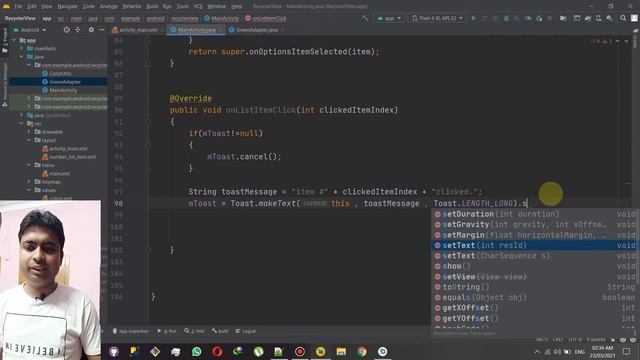Choose getYOffset() completion suggestion
640x360 pixels.
(x=535, y=318)
